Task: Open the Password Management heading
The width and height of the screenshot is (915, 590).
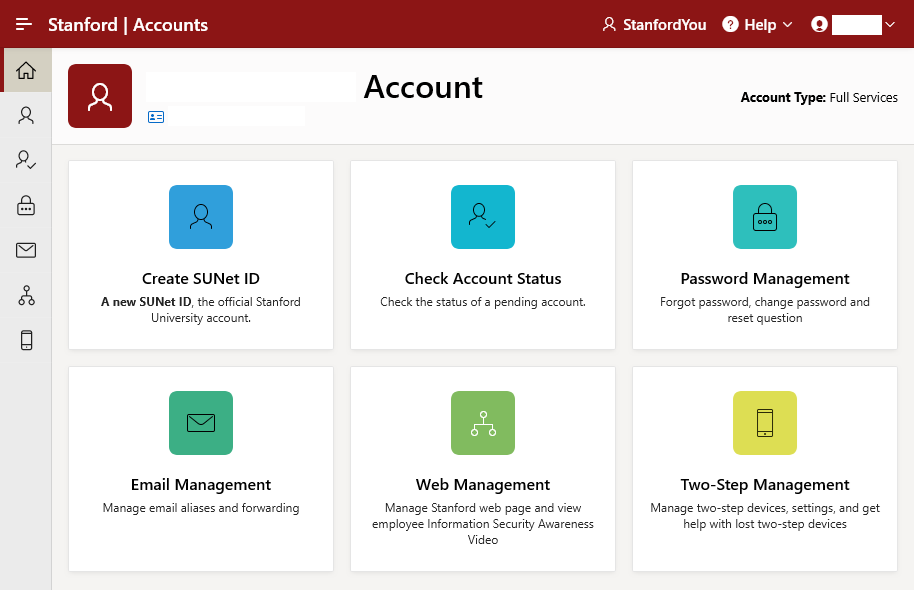Action: pyautogui.click(x=764, y=279)
